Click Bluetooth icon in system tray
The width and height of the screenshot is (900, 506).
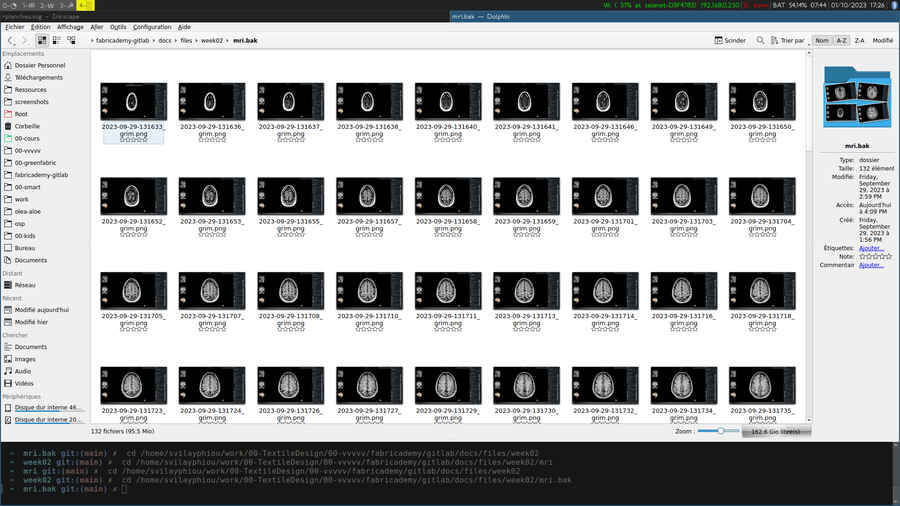(x=894, y=5)
